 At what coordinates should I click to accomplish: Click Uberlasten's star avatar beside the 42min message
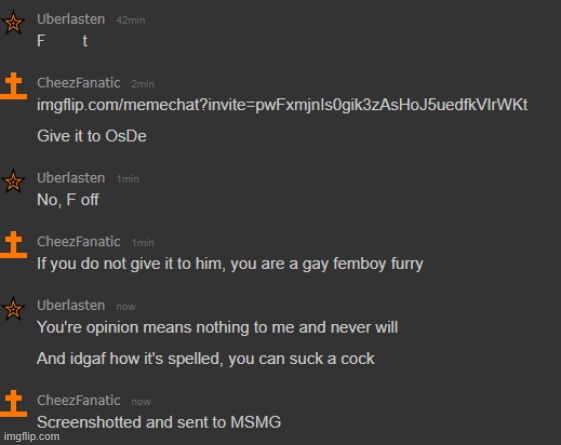pos(13,22)
